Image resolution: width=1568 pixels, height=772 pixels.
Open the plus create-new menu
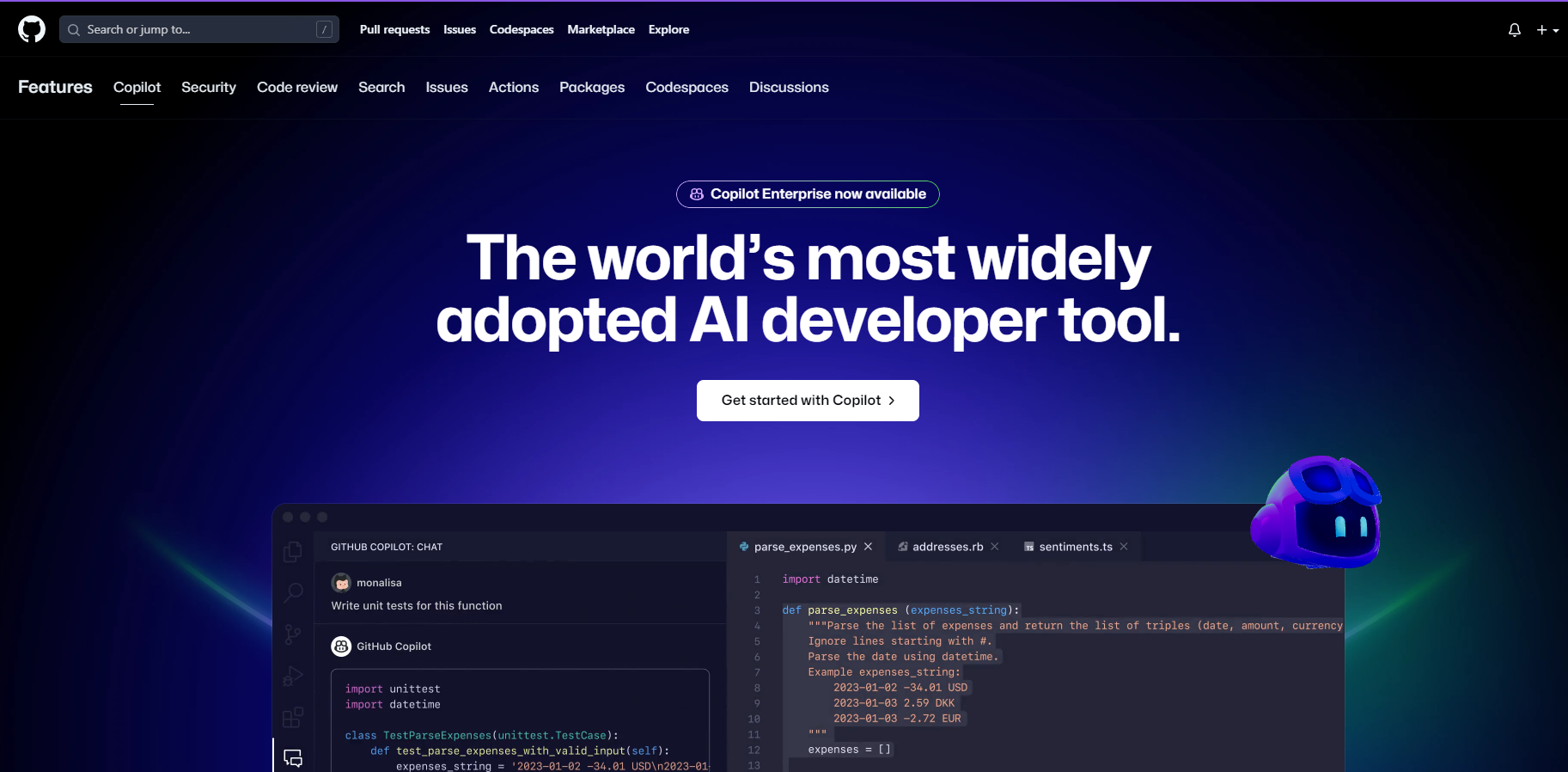point(1547,30)
